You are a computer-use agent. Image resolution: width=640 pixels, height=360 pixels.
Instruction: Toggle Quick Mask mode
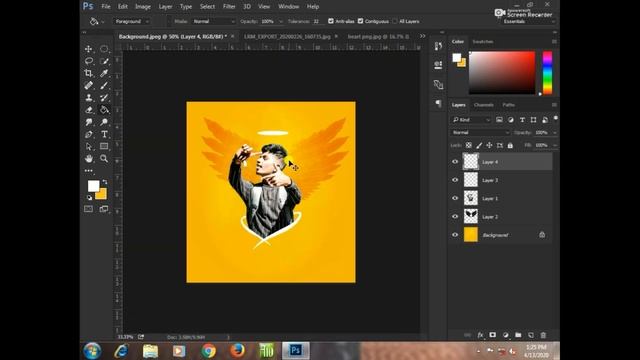tap(89, 209)
